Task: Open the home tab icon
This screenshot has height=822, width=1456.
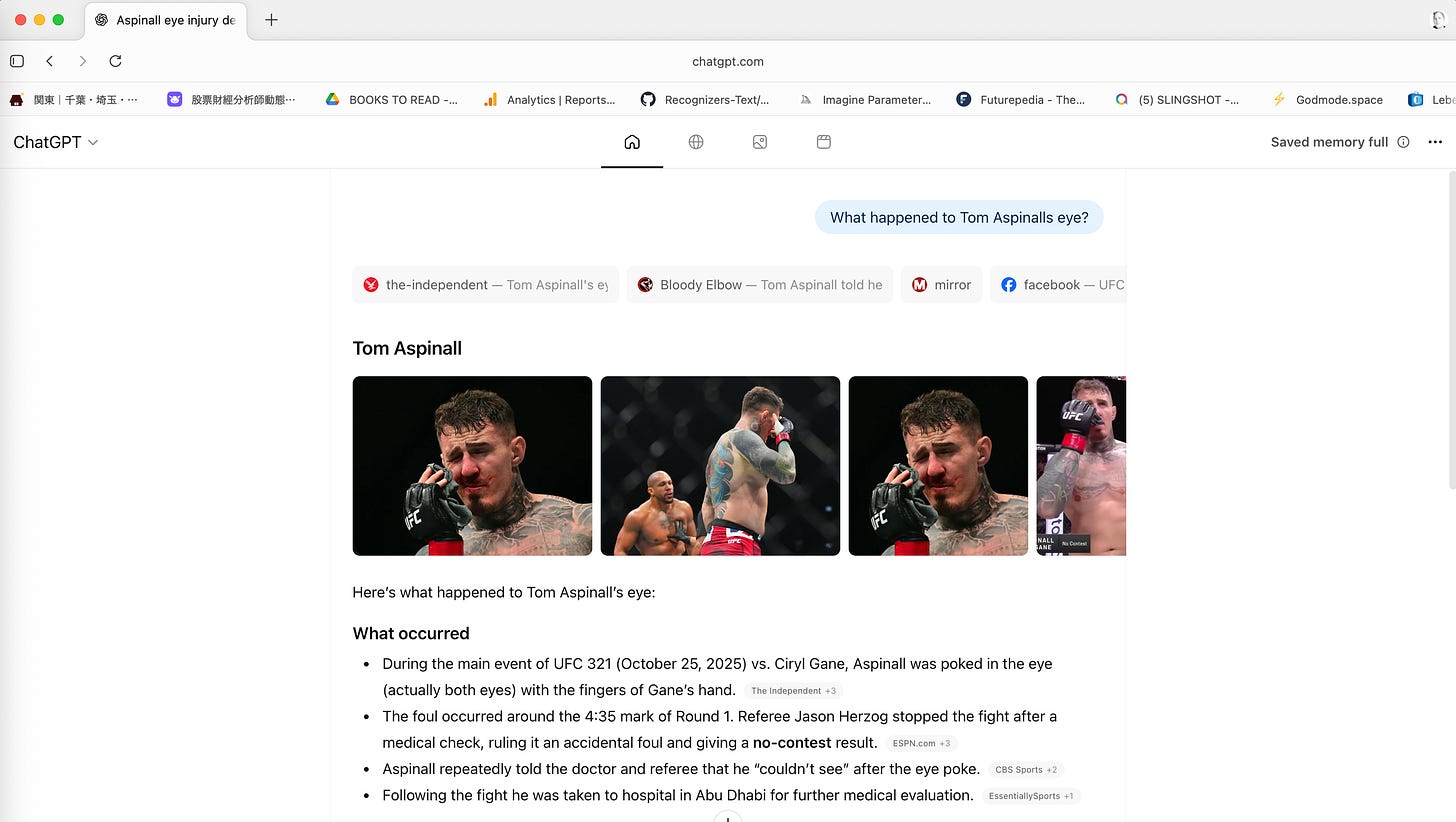Action: [x=632, y=142]
